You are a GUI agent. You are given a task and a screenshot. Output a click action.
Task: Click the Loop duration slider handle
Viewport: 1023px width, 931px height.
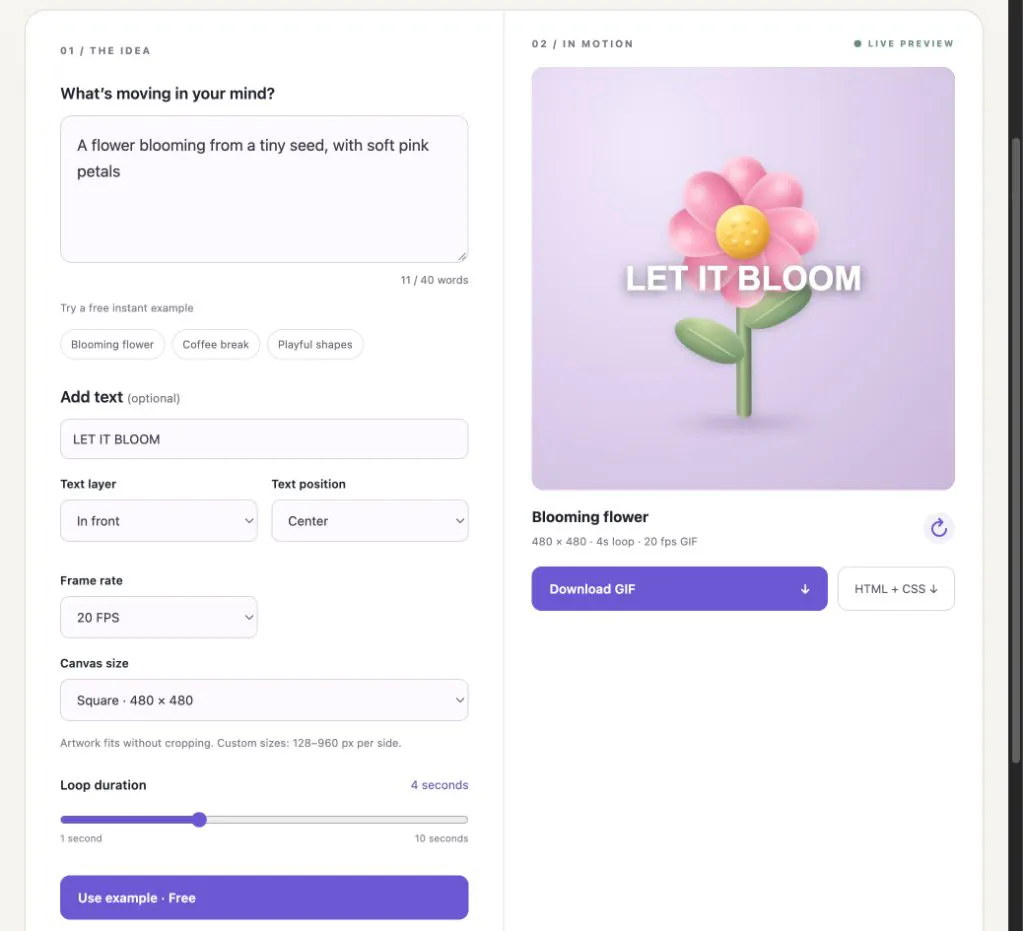(x=200, y=819)
